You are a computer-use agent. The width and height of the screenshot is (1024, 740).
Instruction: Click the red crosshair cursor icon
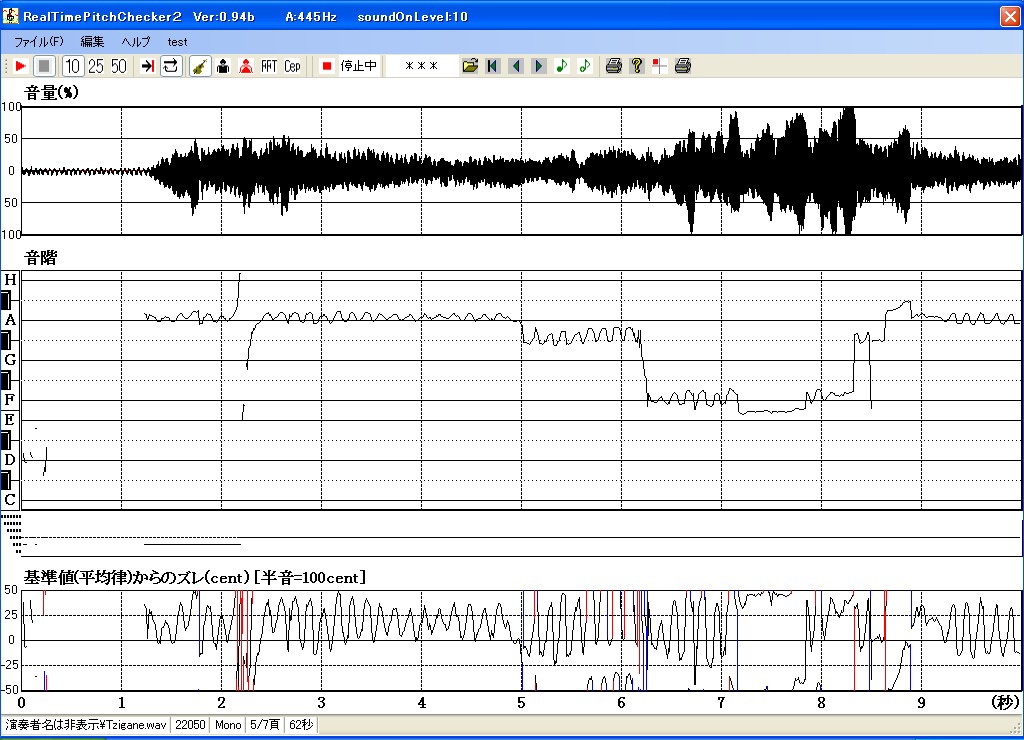(660, 66)
